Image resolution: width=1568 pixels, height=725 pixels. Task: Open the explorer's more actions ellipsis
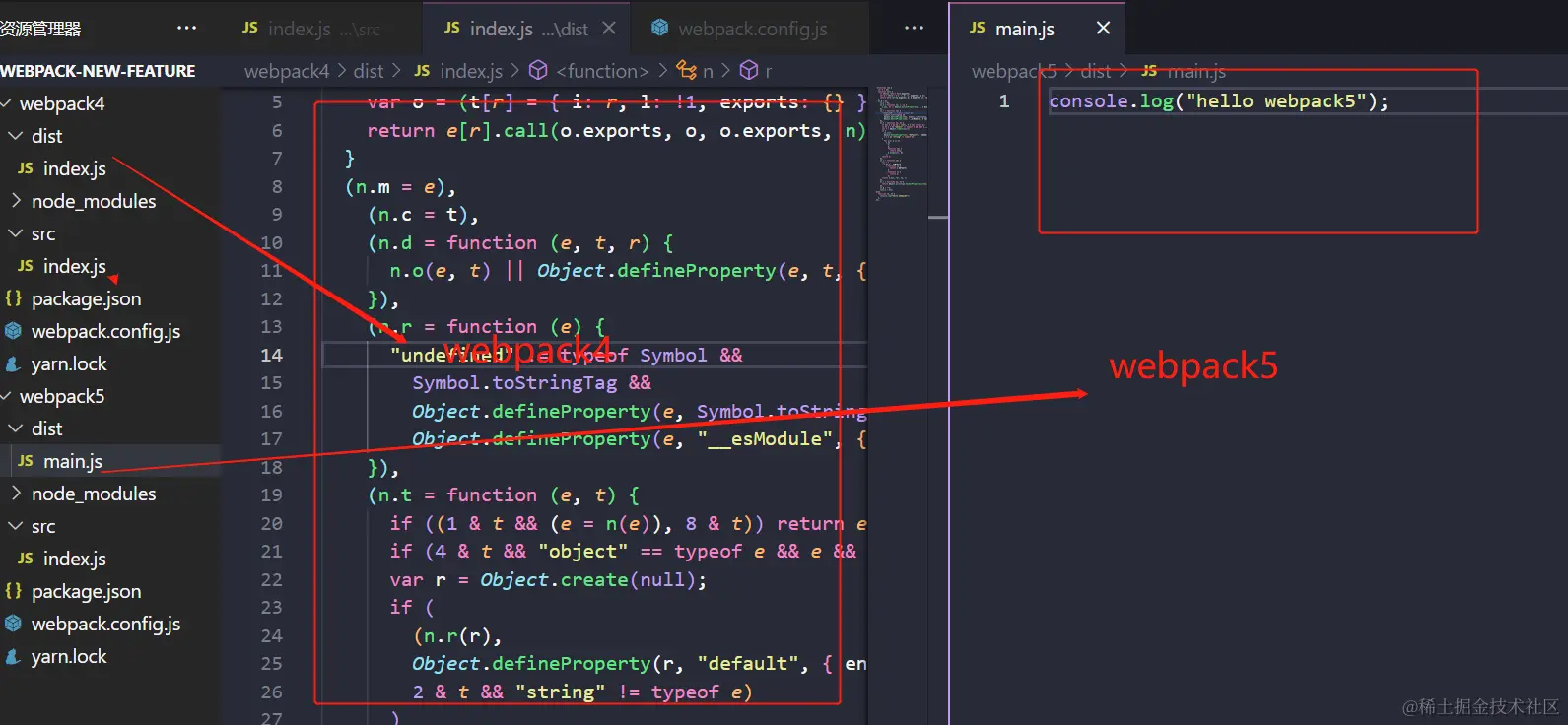coord(186,28)
